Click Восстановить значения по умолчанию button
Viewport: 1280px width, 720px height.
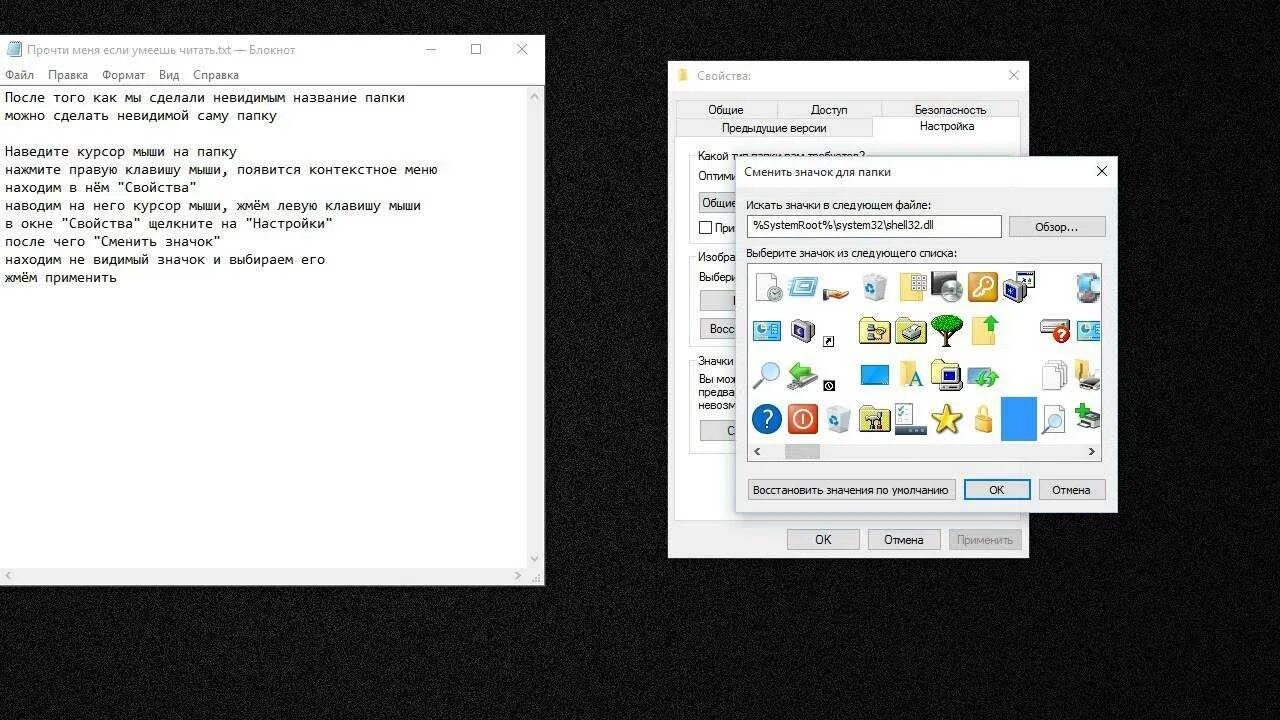(x=851, y=490)
